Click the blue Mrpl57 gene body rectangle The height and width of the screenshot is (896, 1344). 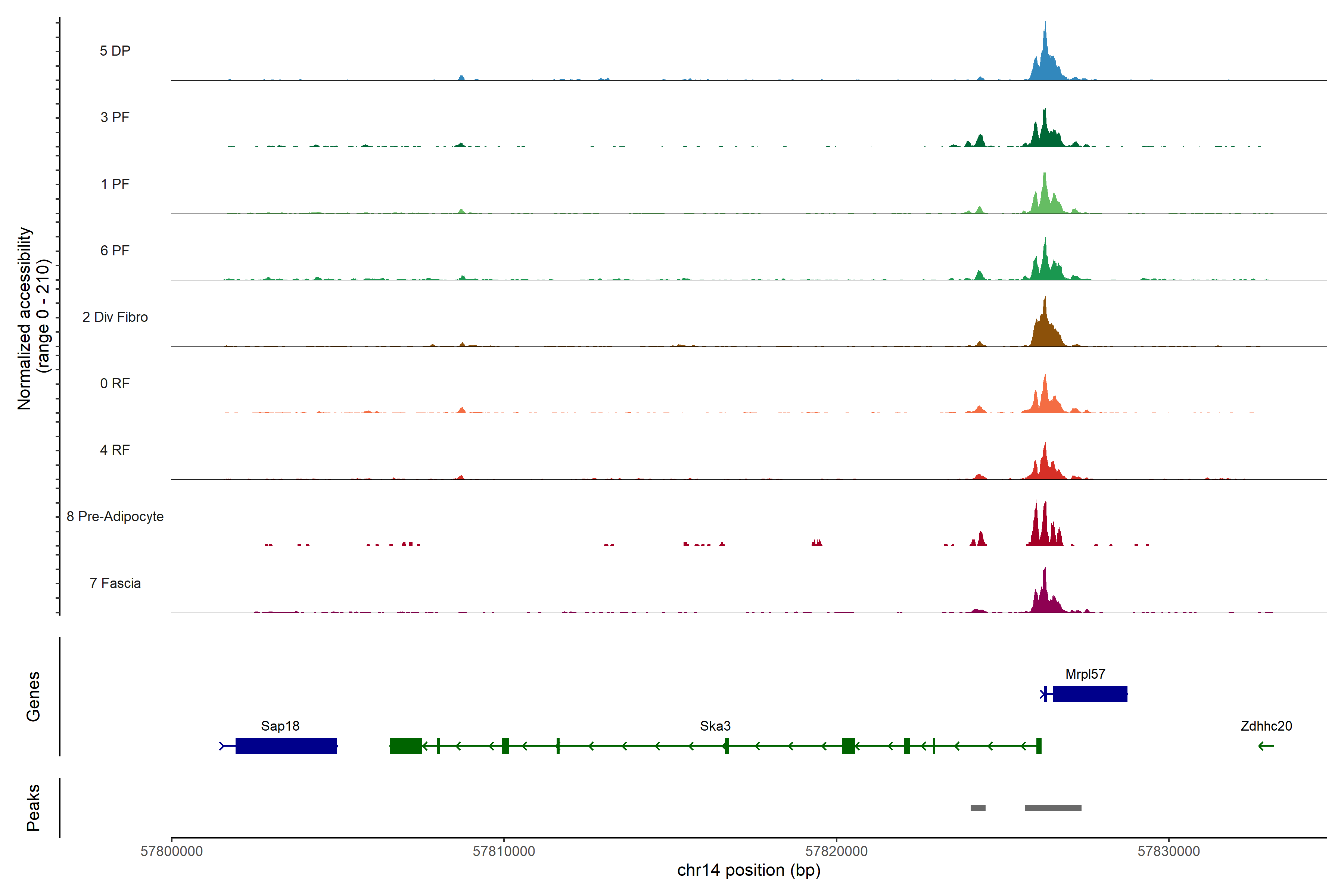tap(1090, 694)
